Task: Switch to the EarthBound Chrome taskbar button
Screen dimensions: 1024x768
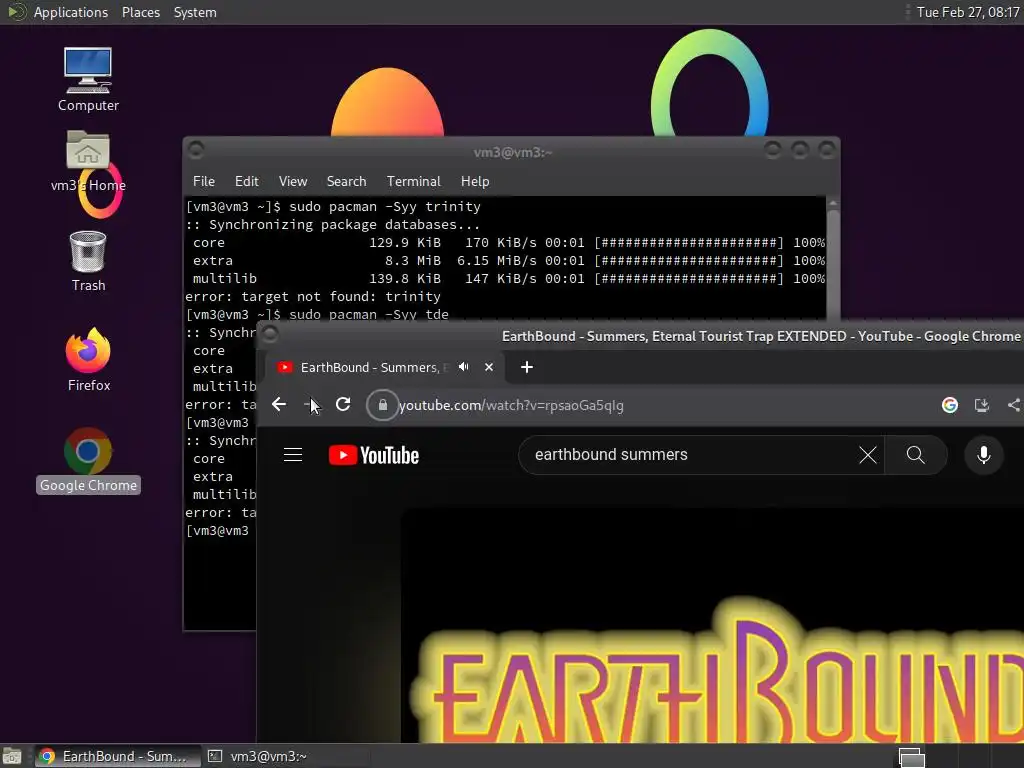Action: coord(118,756)
